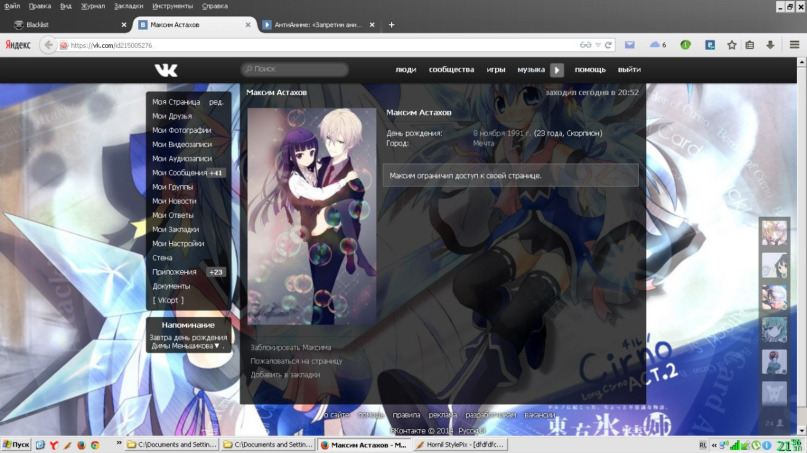The image size is (807, 453).
Task: Click Заблокировать Максима link
Action: coord(291,347)
